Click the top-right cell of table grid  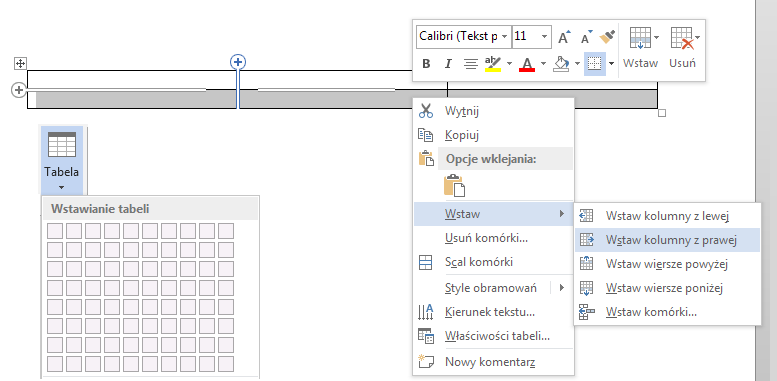pyautogui.click(x=226, y=231)
